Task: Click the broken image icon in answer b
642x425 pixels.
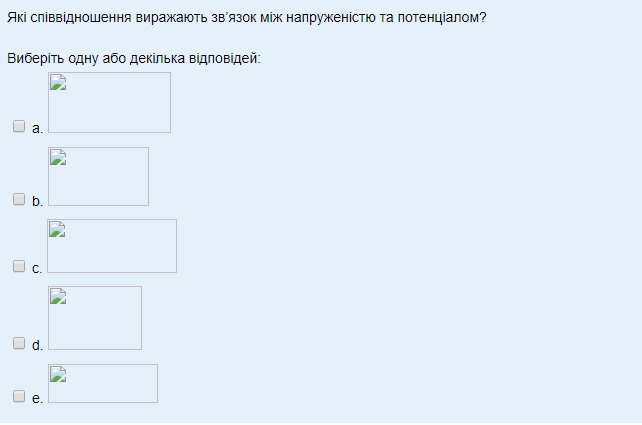Action: (58, 157)
